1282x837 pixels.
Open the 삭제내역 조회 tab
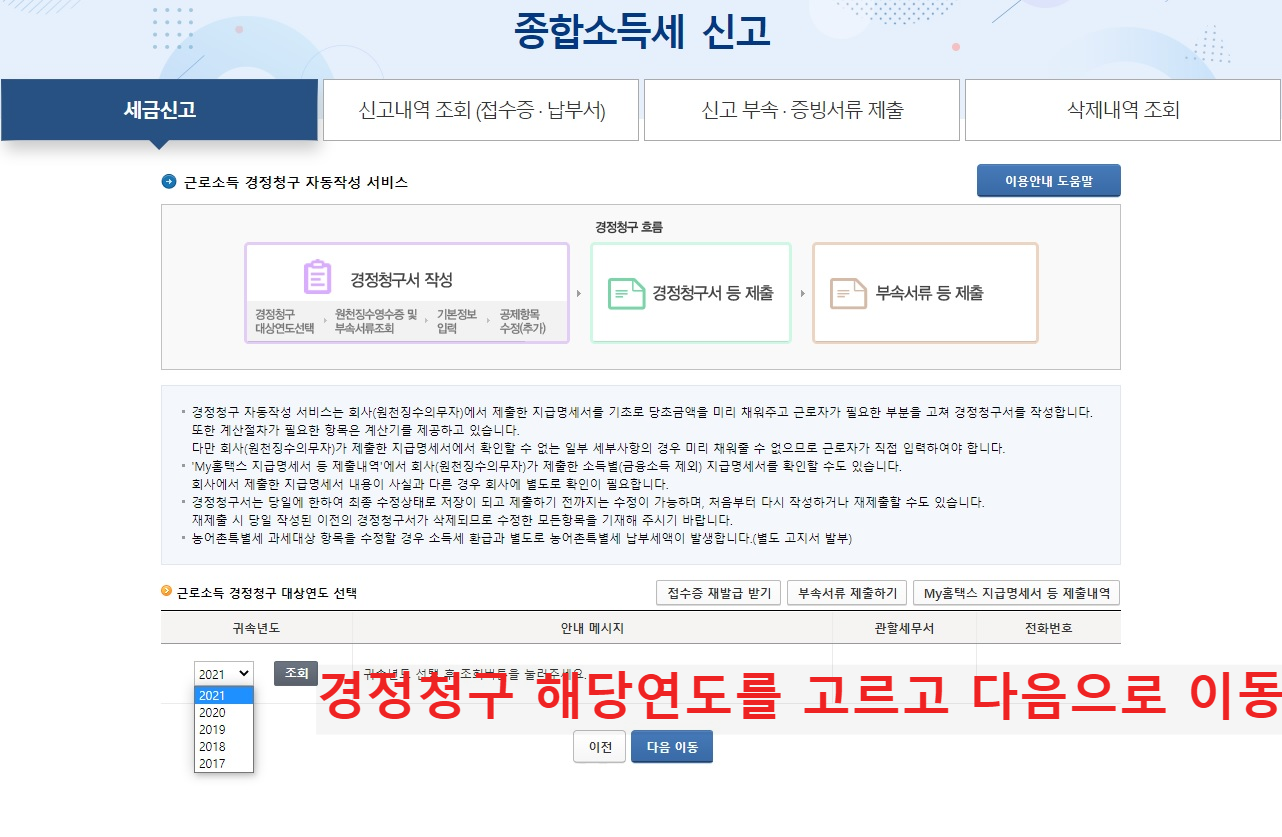click(x=1123, y=110)
